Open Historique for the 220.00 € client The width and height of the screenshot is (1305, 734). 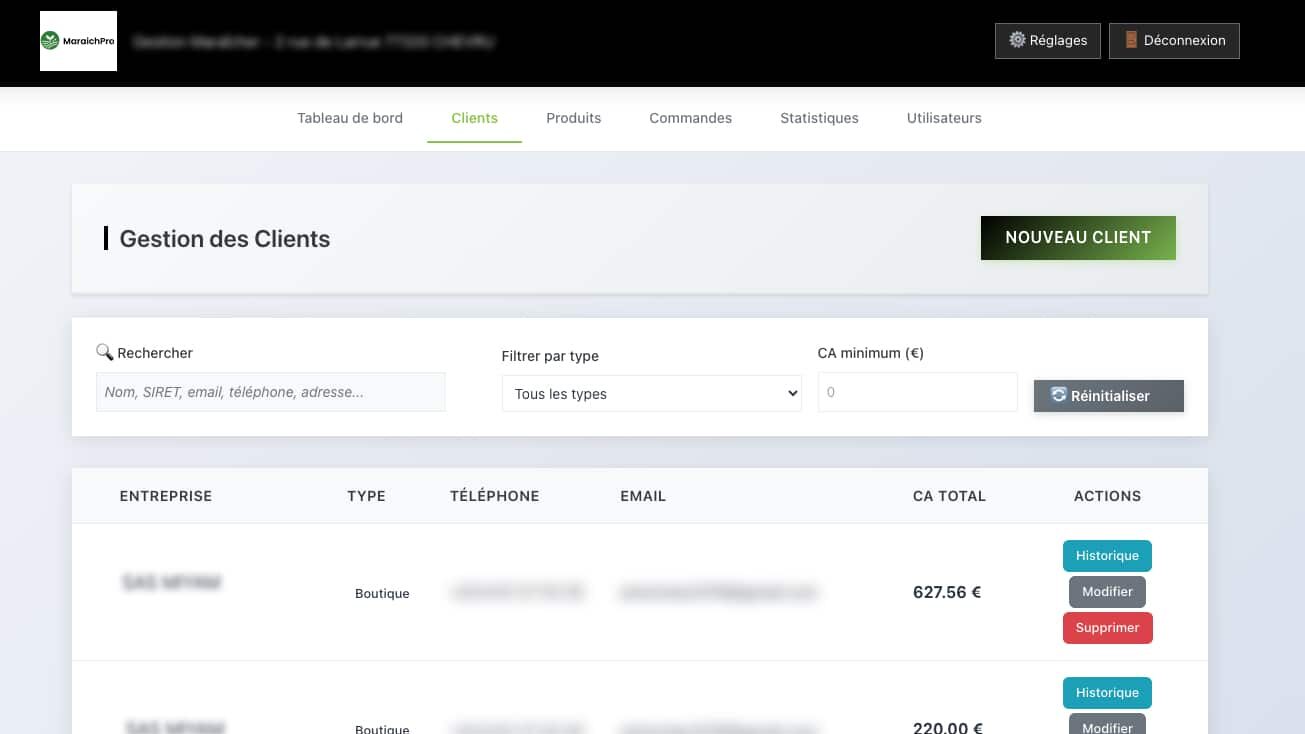pos(1107,693)
